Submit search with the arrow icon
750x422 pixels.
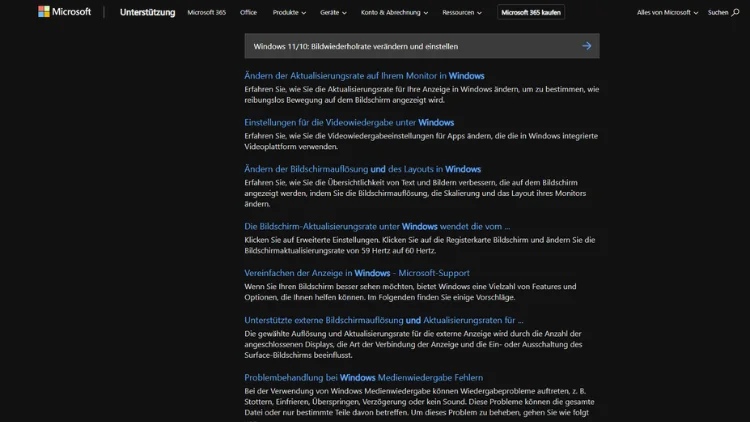(586, 46)
